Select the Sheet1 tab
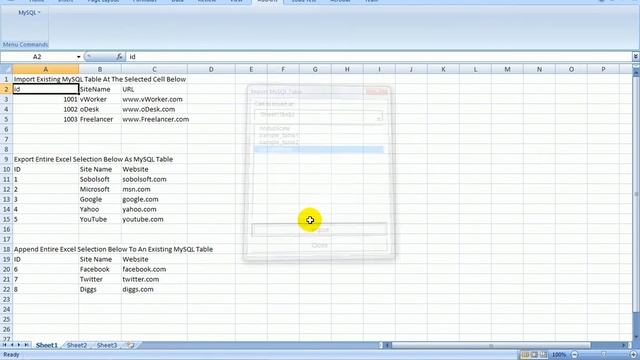640x360 pixels. (47, 345)
